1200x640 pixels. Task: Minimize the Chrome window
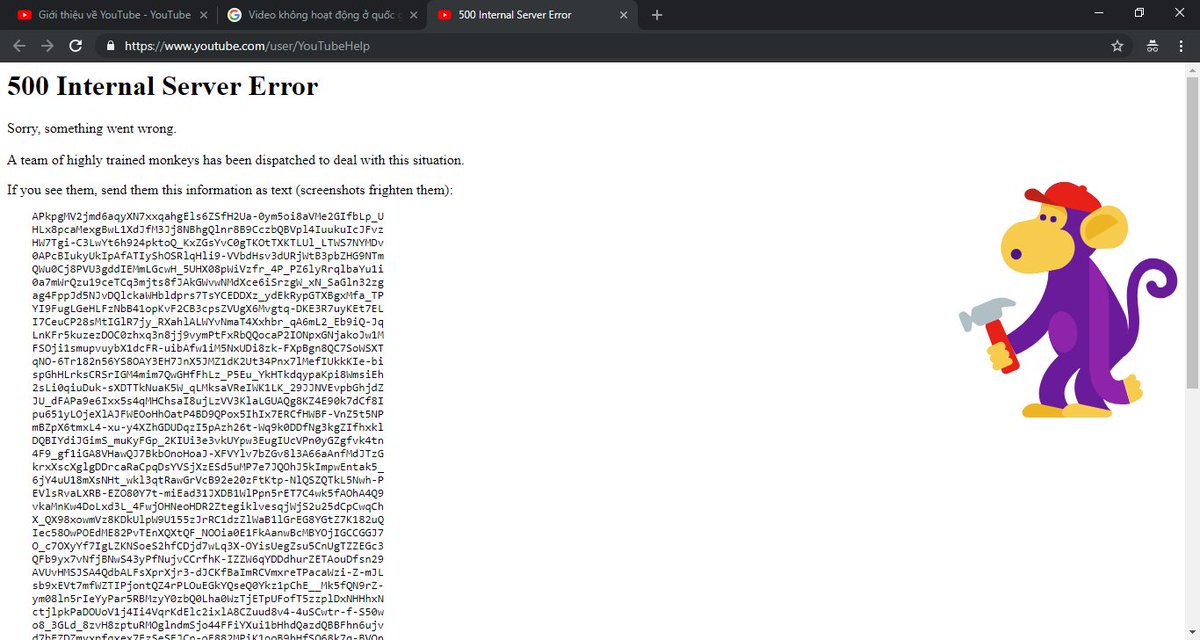(1097, 14)
